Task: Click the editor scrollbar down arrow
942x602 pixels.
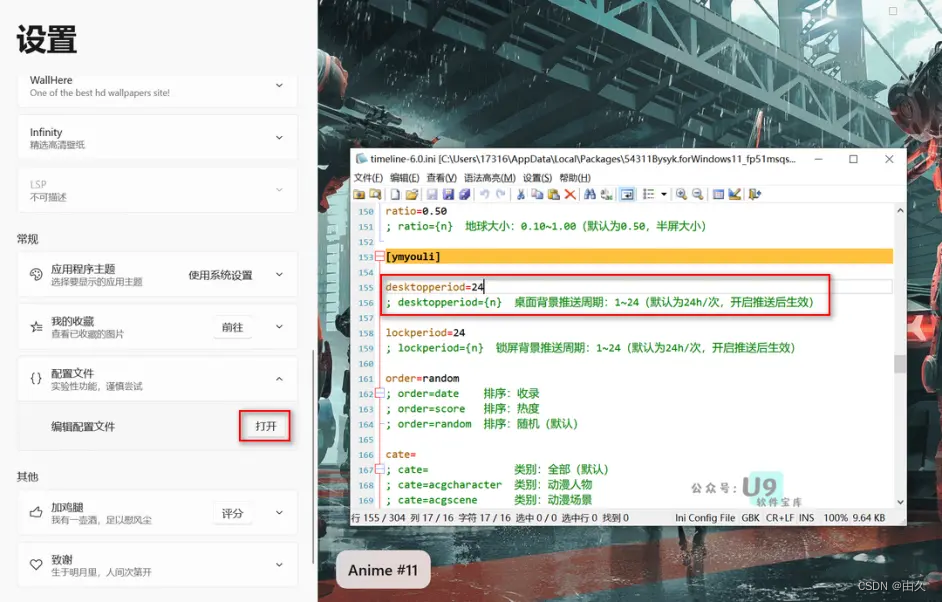Action: [x=899, y=502]
